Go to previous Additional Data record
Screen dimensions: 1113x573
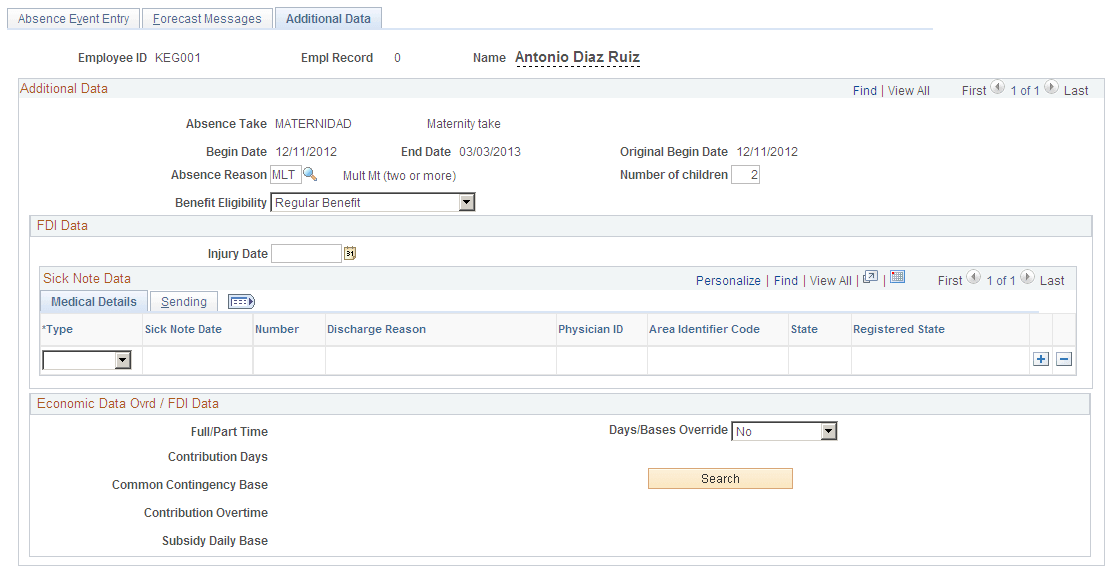click(x=997, y=88)
